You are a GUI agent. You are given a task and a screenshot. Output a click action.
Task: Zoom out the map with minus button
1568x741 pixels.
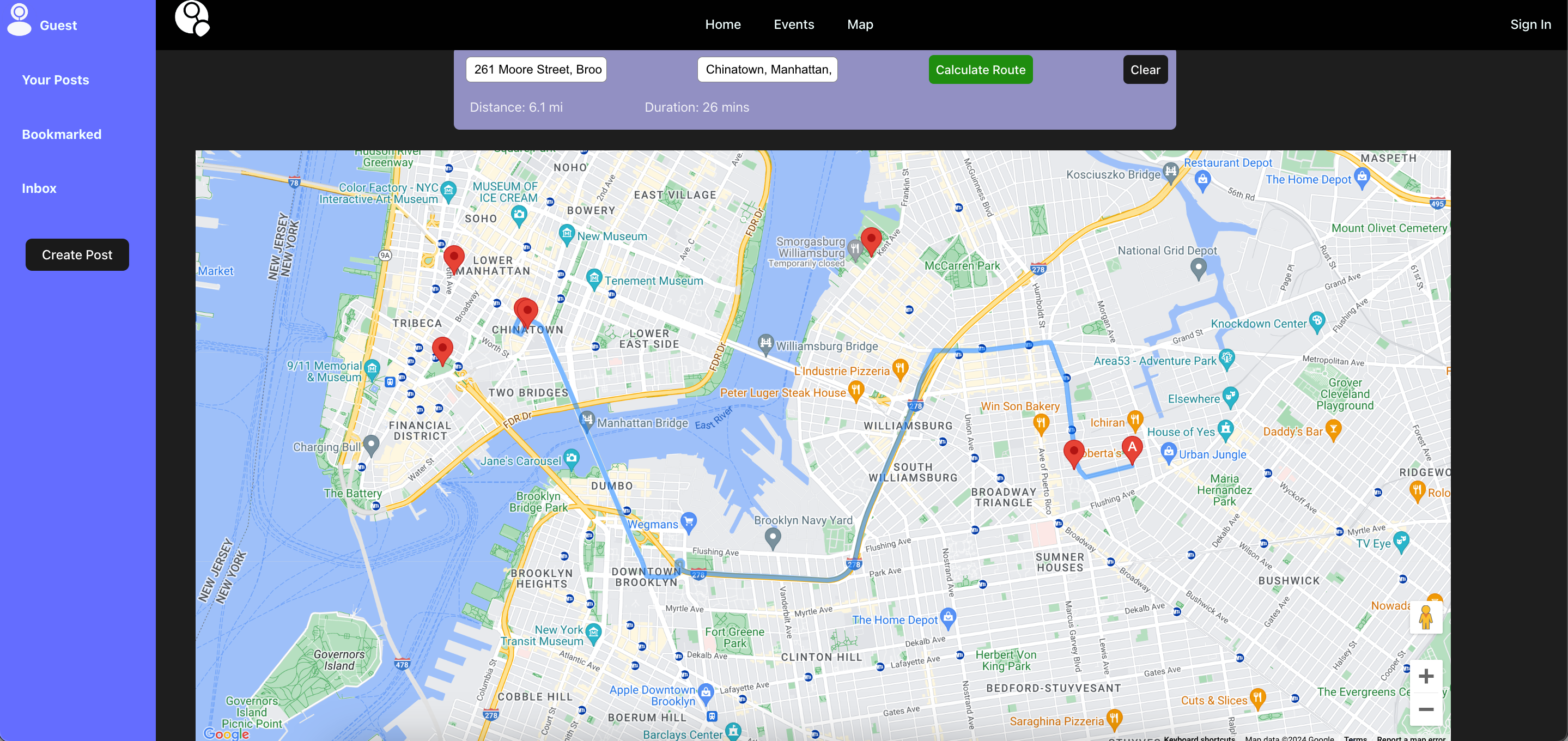coord(1426,709)
